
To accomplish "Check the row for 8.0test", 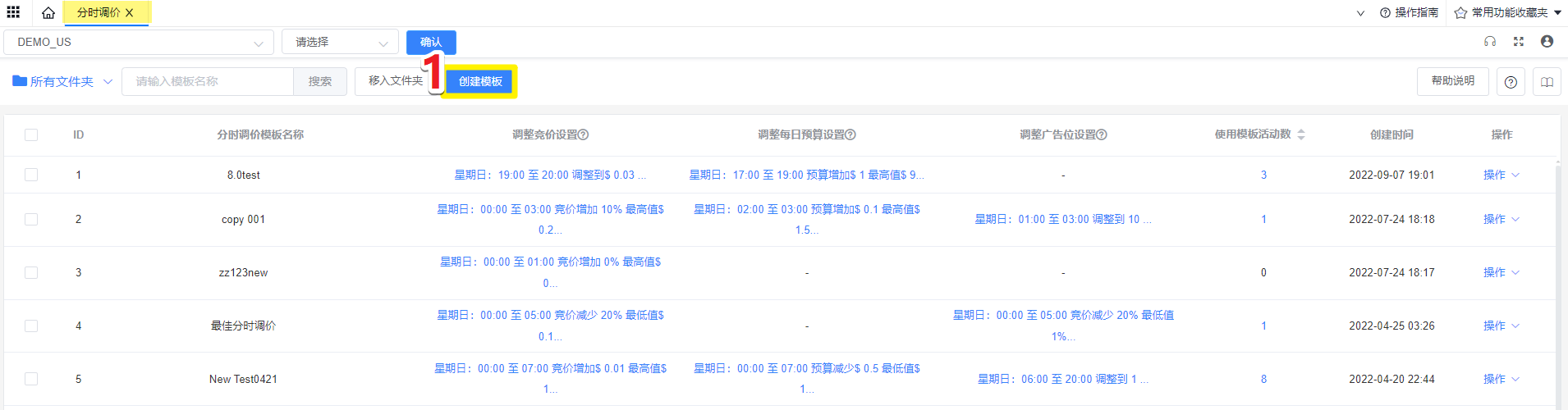I will (31, 175).
